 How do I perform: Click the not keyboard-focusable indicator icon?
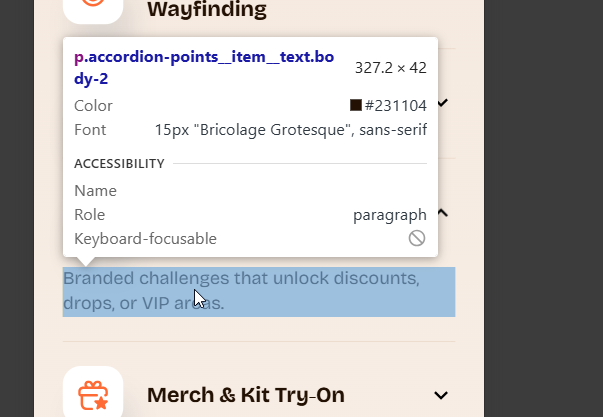(x=417, y=238)
